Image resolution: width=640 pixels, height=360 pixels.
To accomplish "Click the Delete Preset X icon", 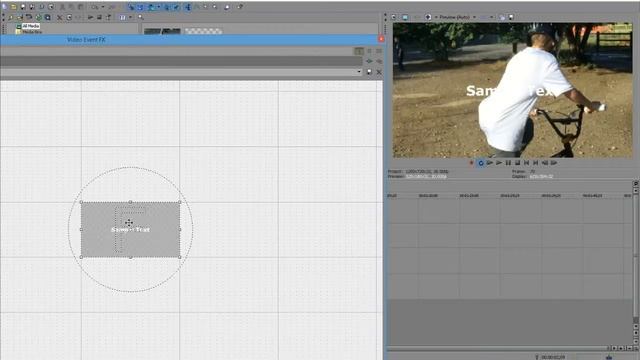I will click(379, 72).
